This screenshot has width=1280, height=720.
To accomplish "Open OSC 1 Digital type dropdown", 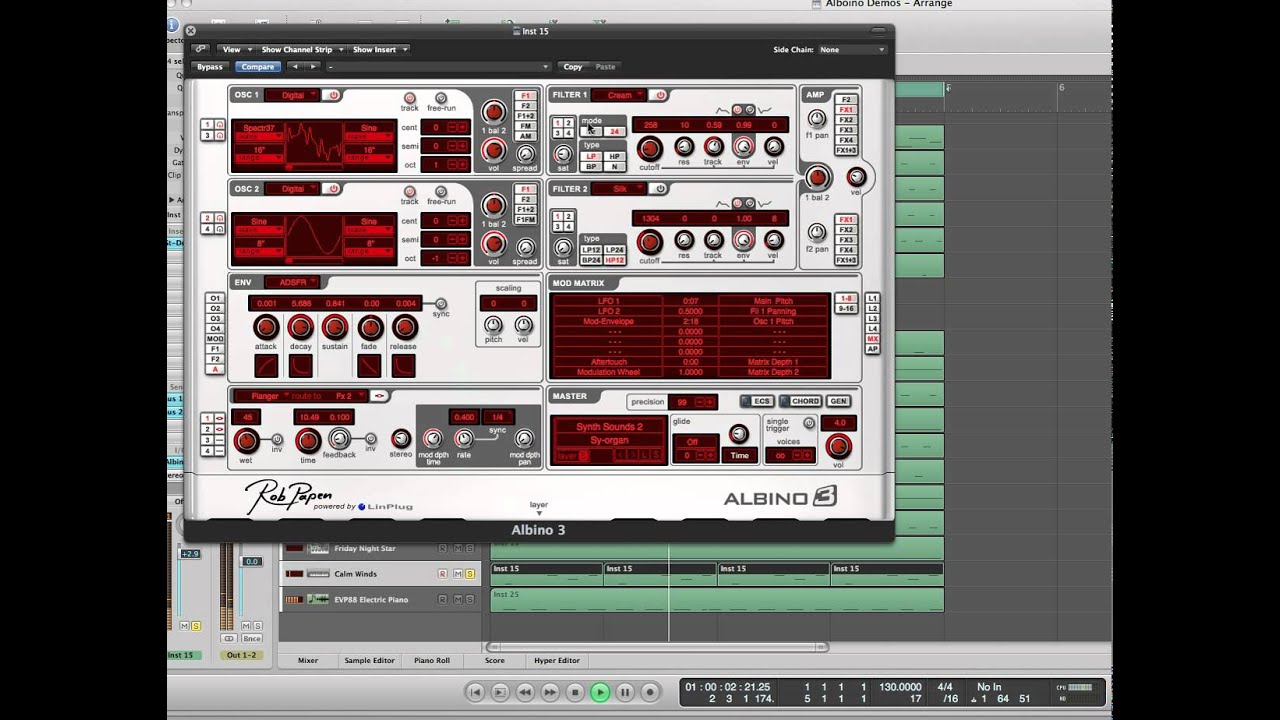I will (293, 95).
